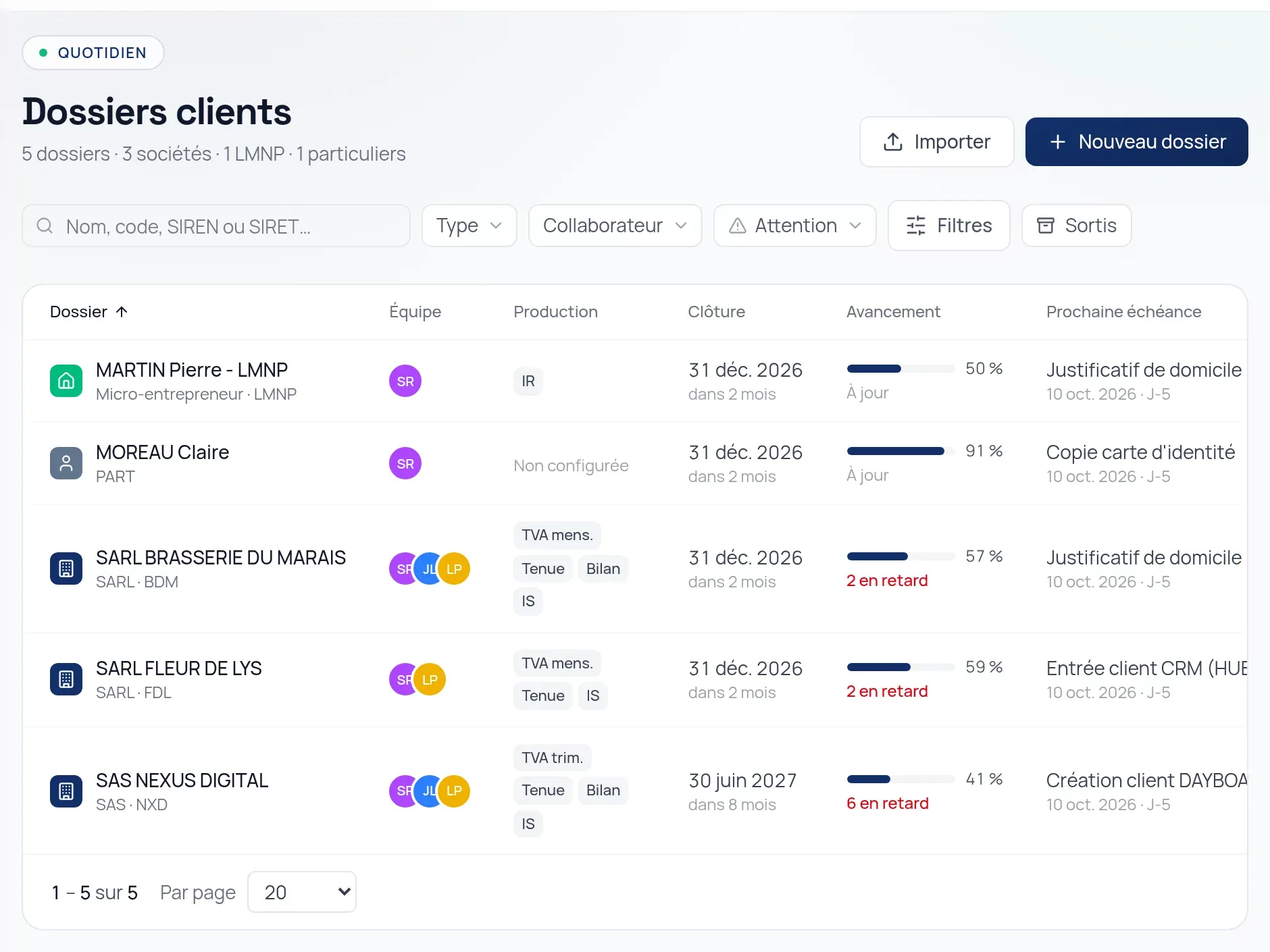Click the Tenue tag for SARL FLEUR DE LYS
This screenshot has width=1270, height=952.
pos(543,695)
